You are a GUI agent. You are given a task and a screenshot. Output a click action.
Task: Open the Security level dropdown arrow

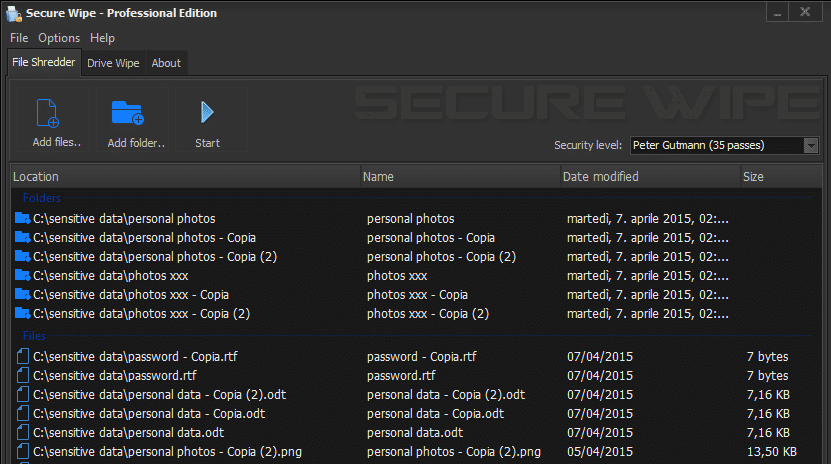[810, 145]
